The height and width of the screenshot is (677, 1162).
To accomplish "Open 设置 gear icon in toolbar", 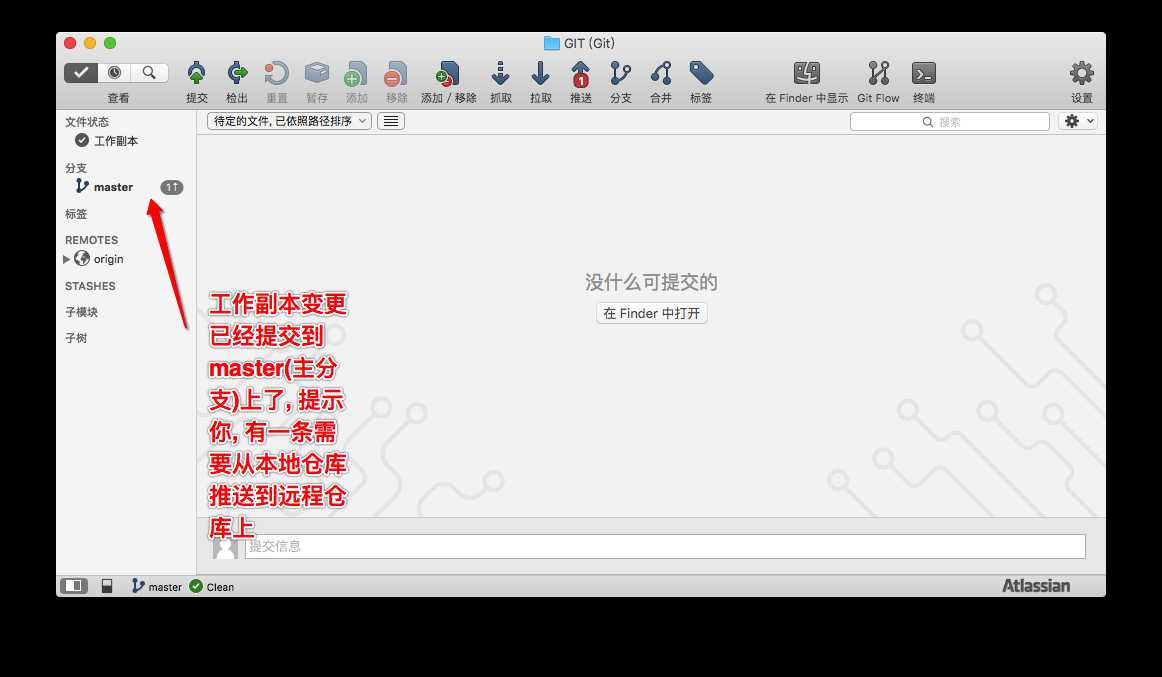I will click(1081, 74).
